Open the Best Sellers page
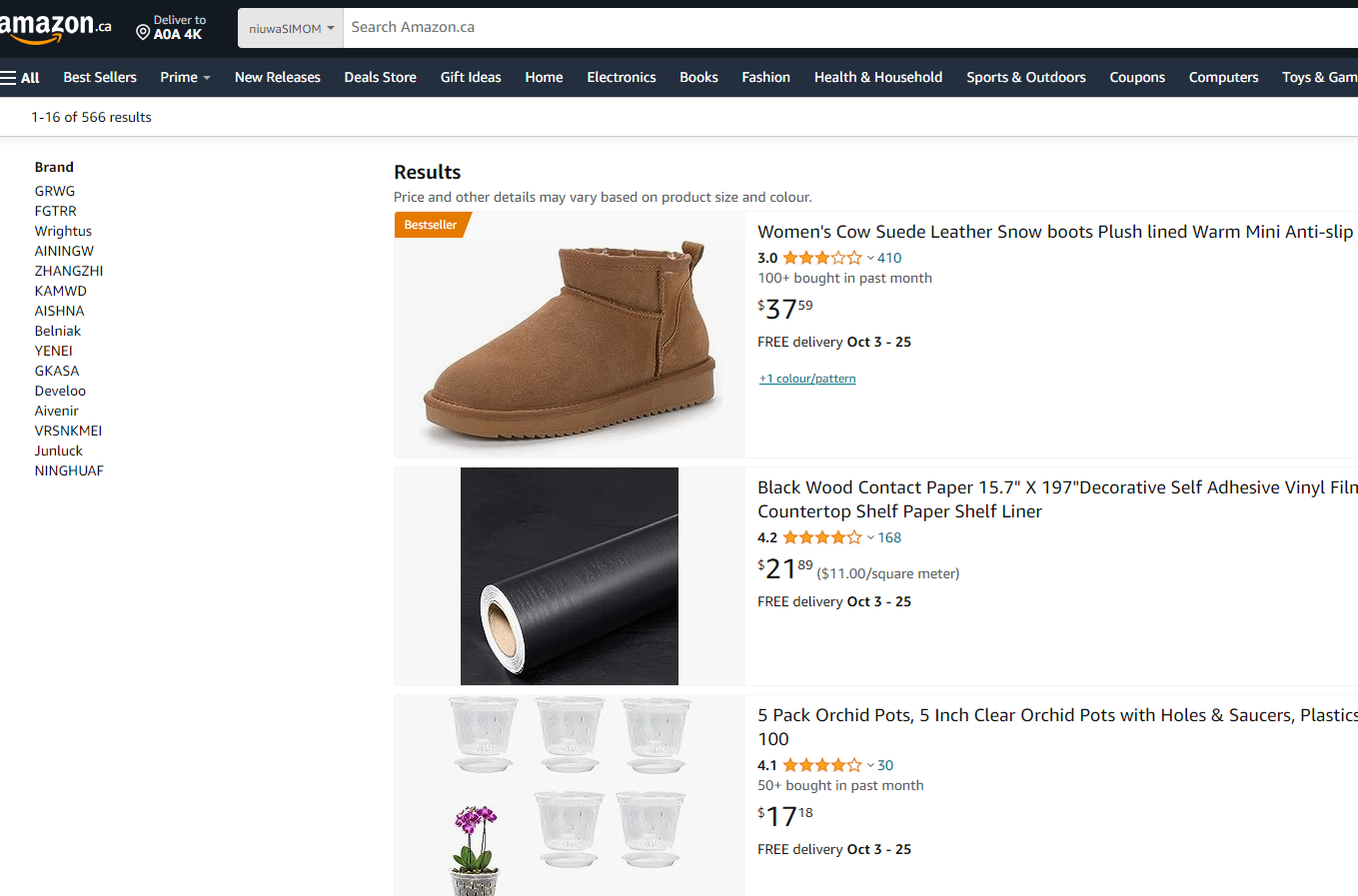The image size is (1358, 896). click(100, 77)
